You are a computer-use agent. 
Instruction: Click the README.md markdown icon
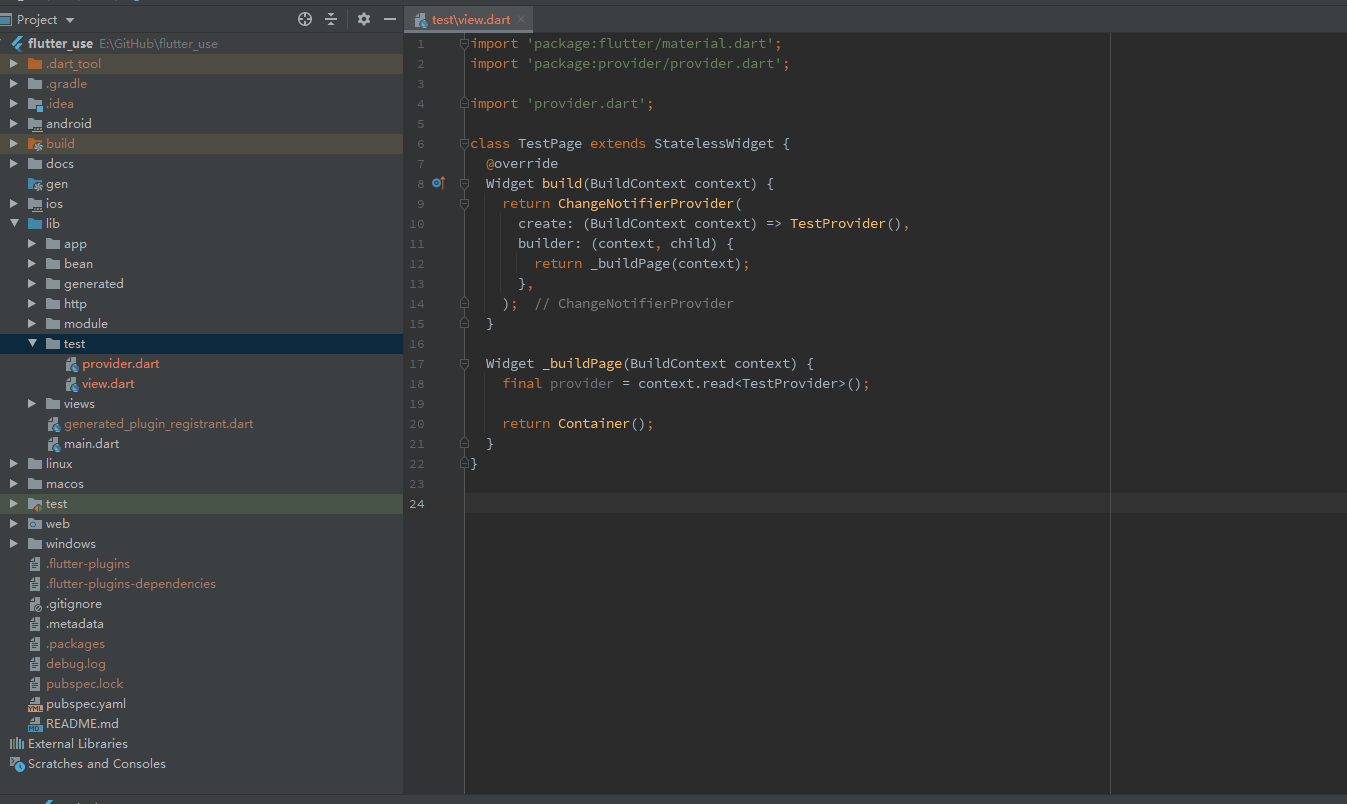click(35, 724)
